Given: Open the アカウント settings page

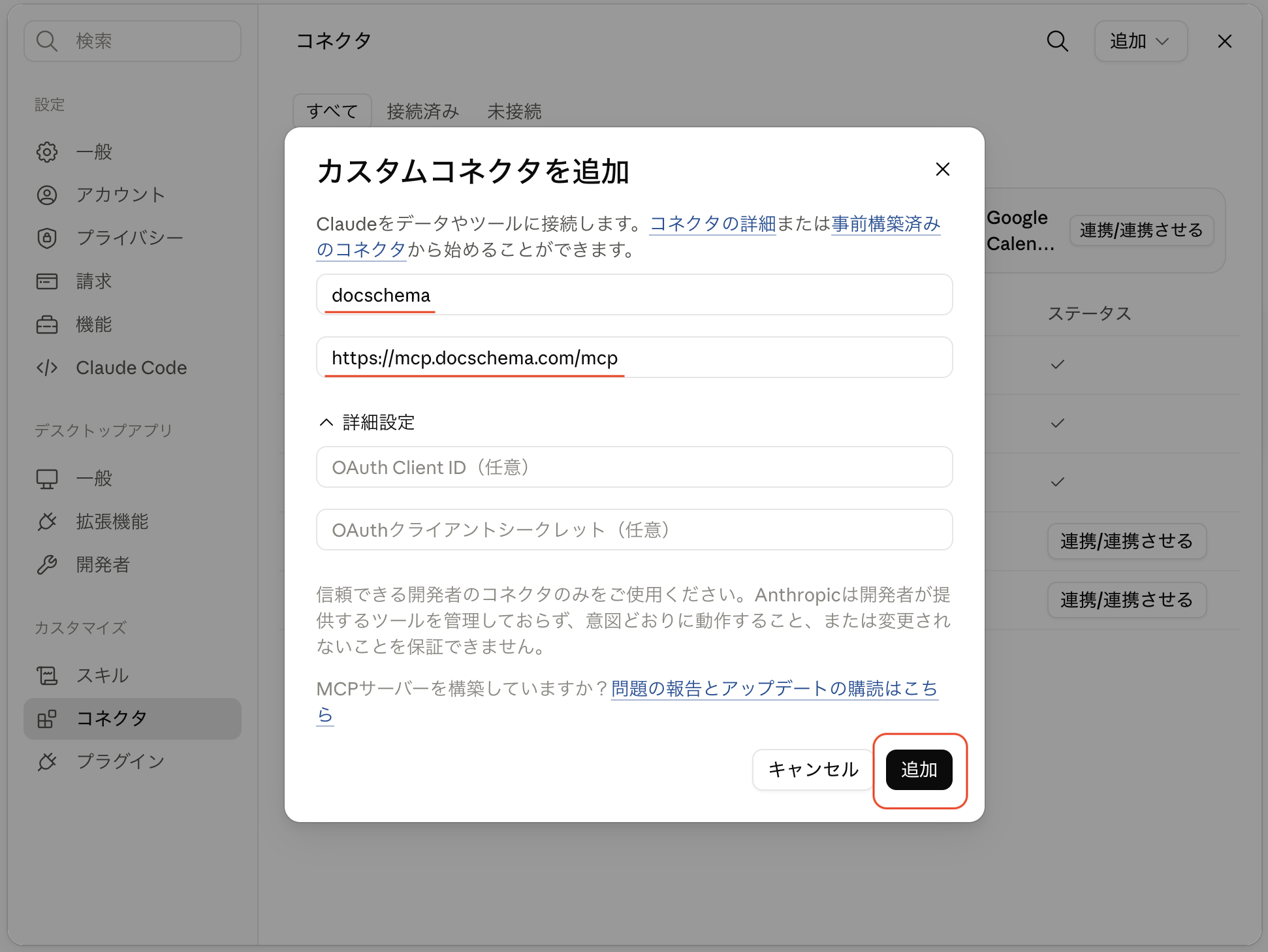Looking at the screenshot, I should point(133,195).
